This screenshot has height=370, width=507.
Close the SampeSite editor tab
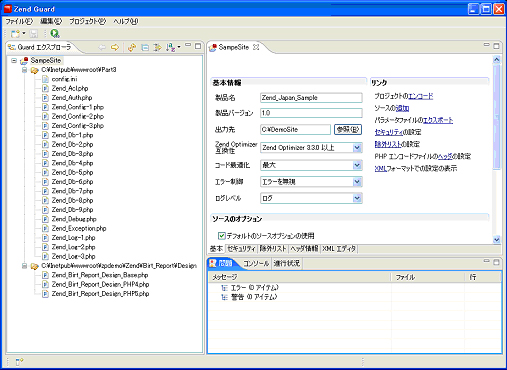tap(256, 47)
